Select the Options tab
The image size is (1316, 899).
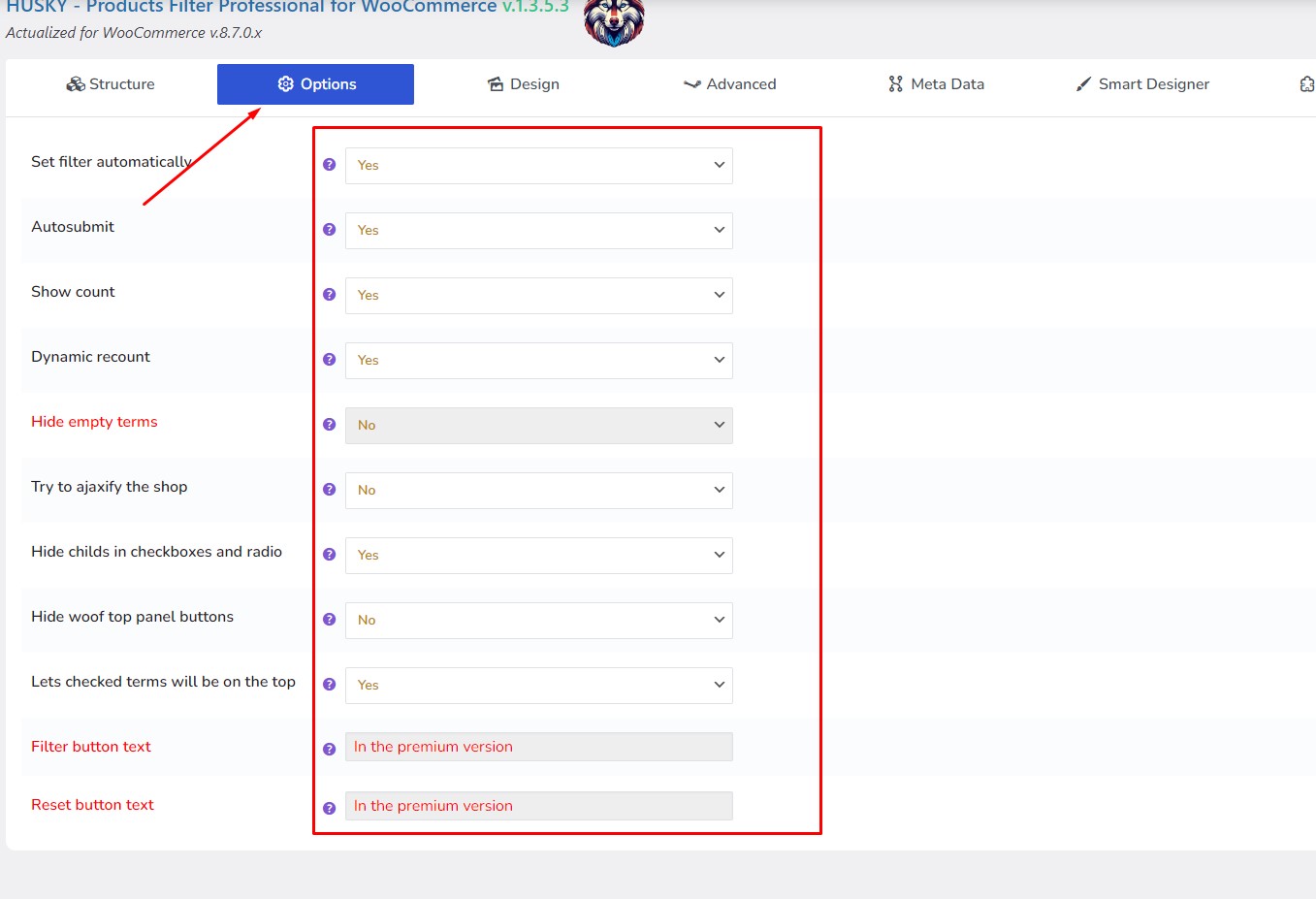point(315,84)
